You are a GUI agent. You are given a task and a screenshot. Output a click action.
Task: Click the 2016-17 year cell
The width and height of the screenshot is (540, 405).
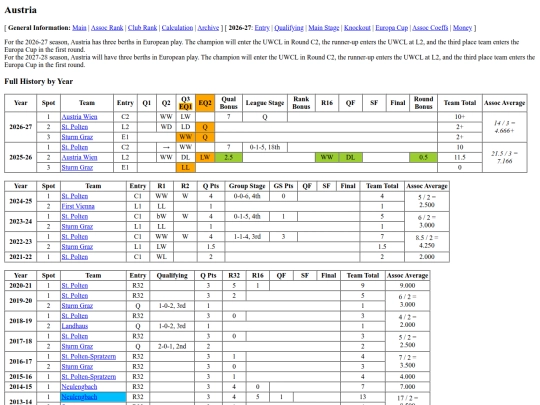(x=21, y=362)
